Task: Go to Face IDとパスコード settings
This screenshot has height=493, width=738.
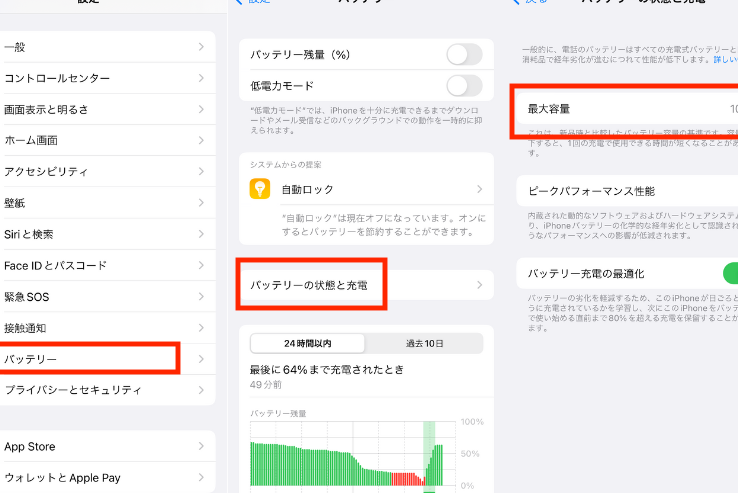Action: click(x=100, y=265)
